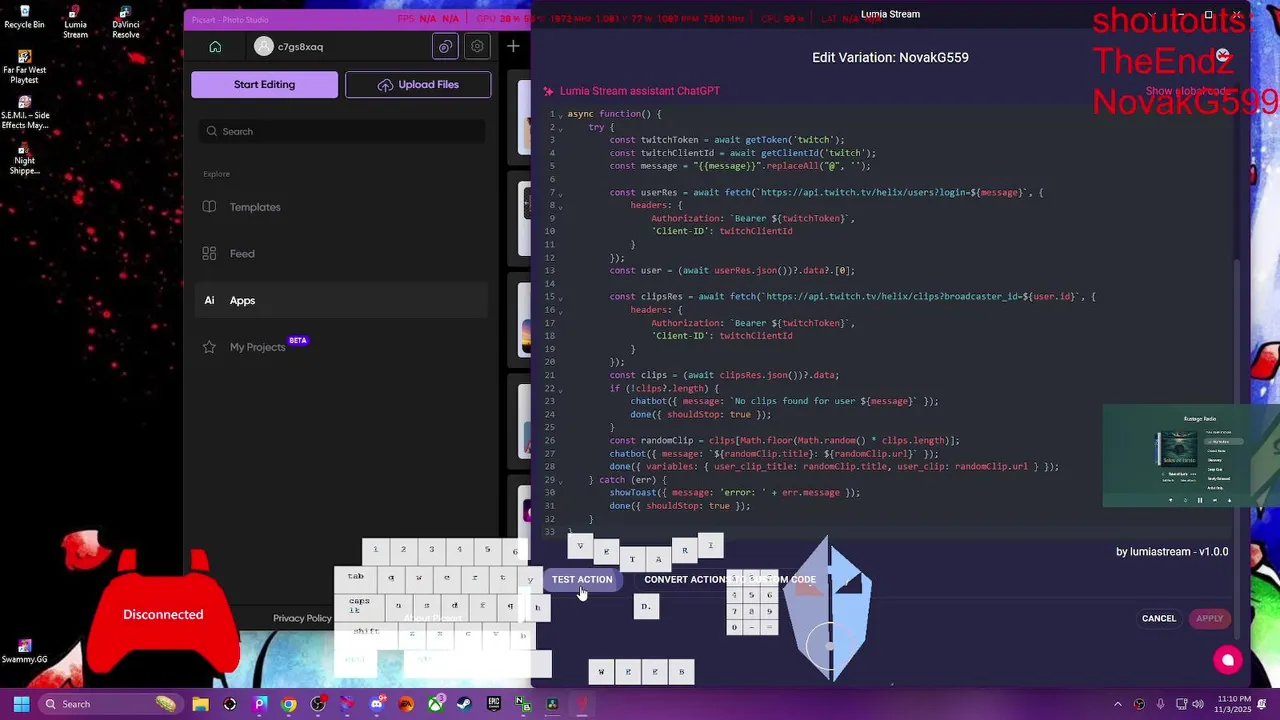Open Far Far West Playtest desktop icon
Screen dimensions: 1280x720
[x=24, y=68]
